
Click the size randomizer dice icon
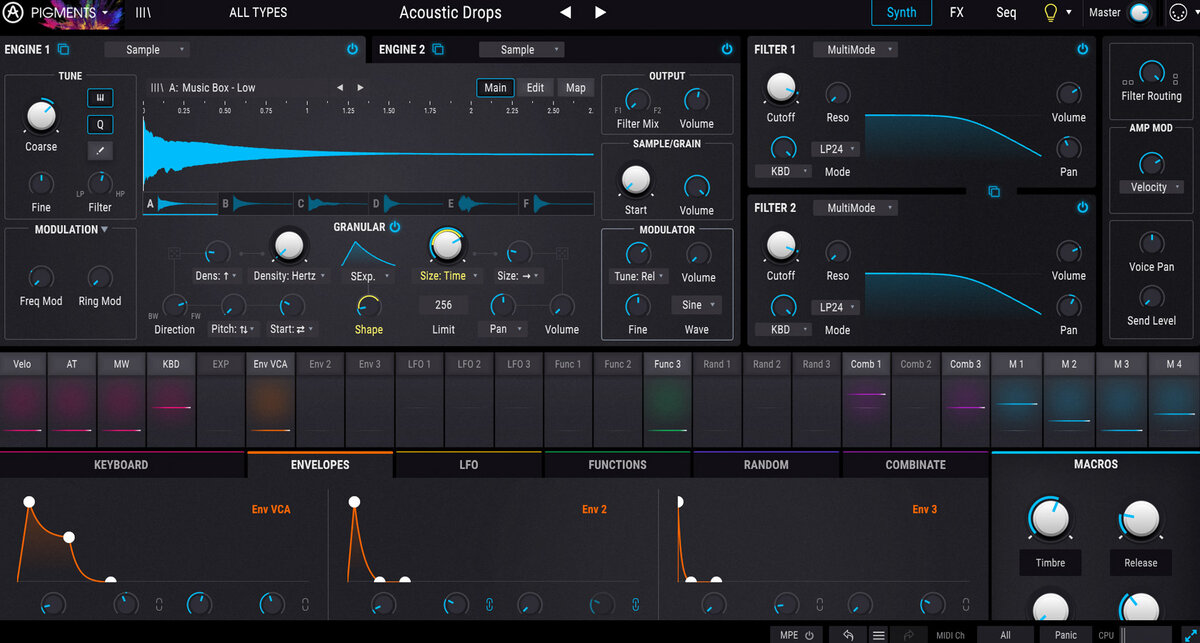(562, 253)
